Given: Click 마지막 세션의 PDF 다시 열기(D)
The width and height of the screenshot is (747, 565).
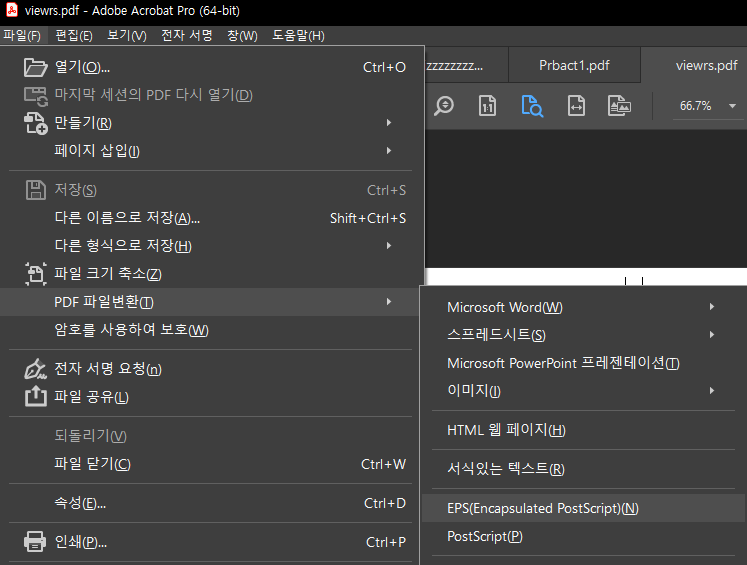Looking at the screenshot, I should 212,95.
